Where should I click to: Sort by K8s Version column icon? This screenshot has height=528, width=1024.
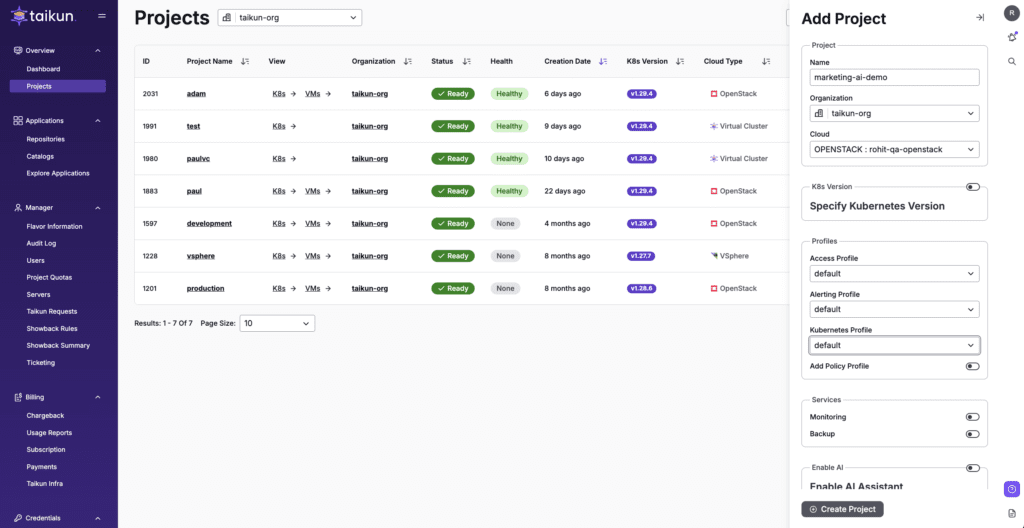coord(680,61)
